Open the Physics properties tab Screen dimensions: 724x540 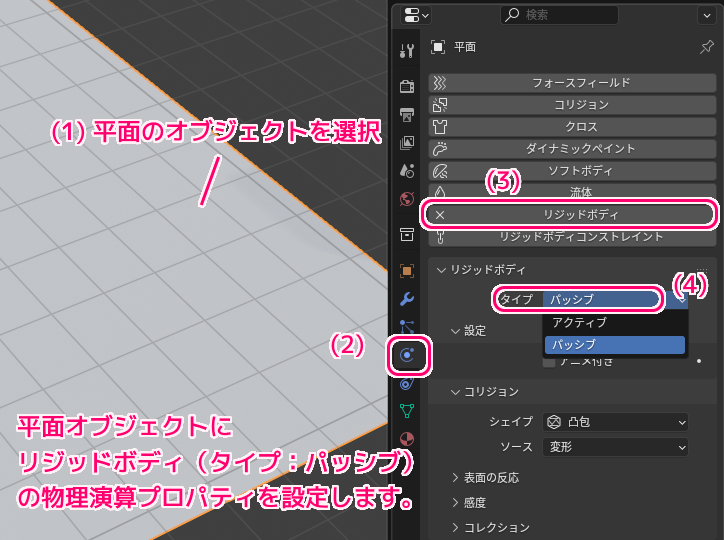click(407, 355)
